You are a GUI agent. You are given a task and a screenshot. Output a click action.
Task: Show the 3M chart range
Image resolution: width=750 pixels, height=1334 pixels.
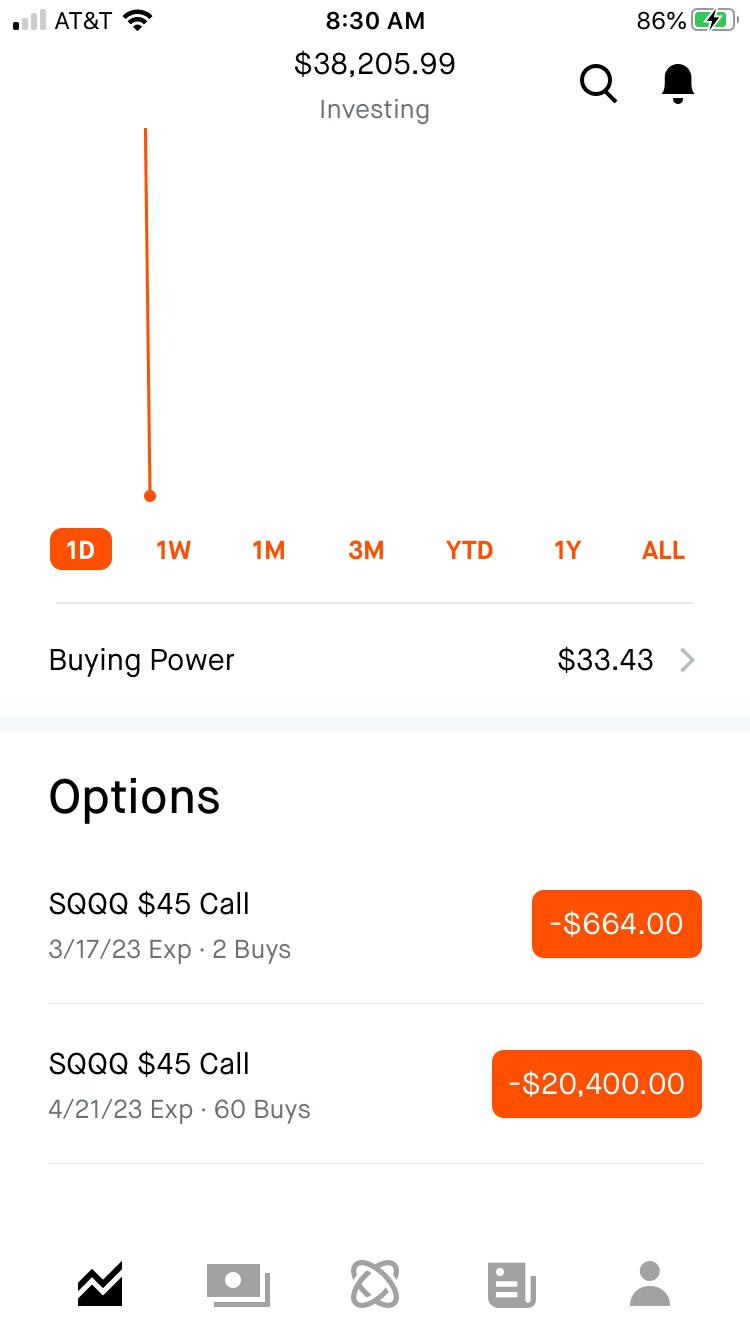(x=366, y=550)
